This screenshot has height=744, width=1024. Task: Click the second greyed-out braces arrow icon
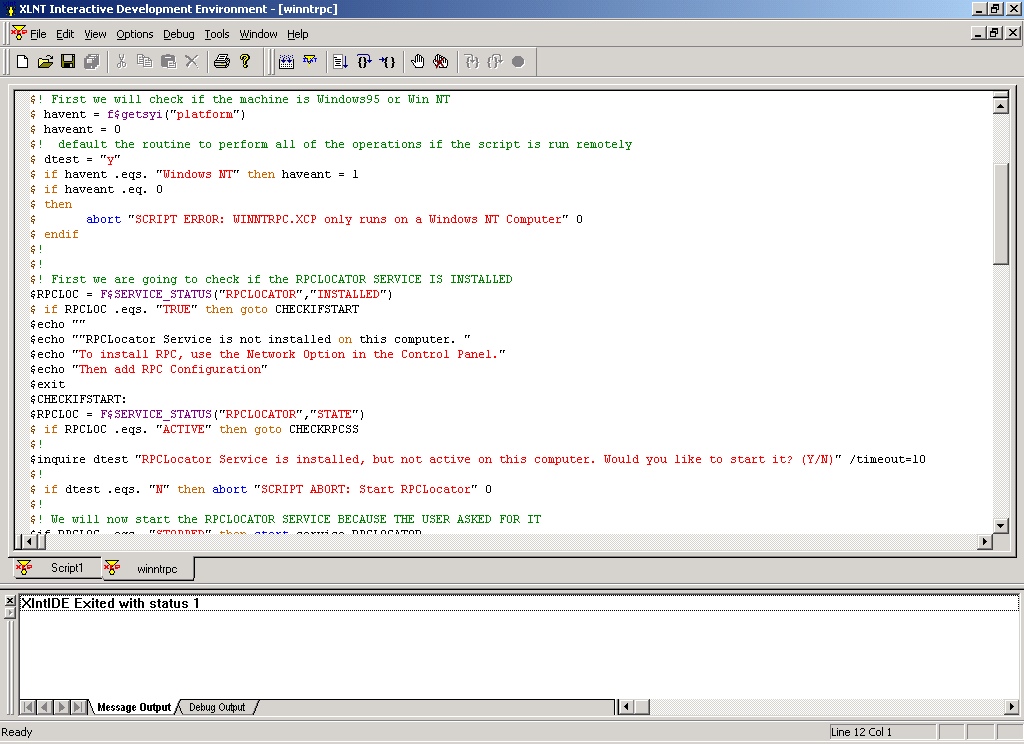tap(495, 61)
